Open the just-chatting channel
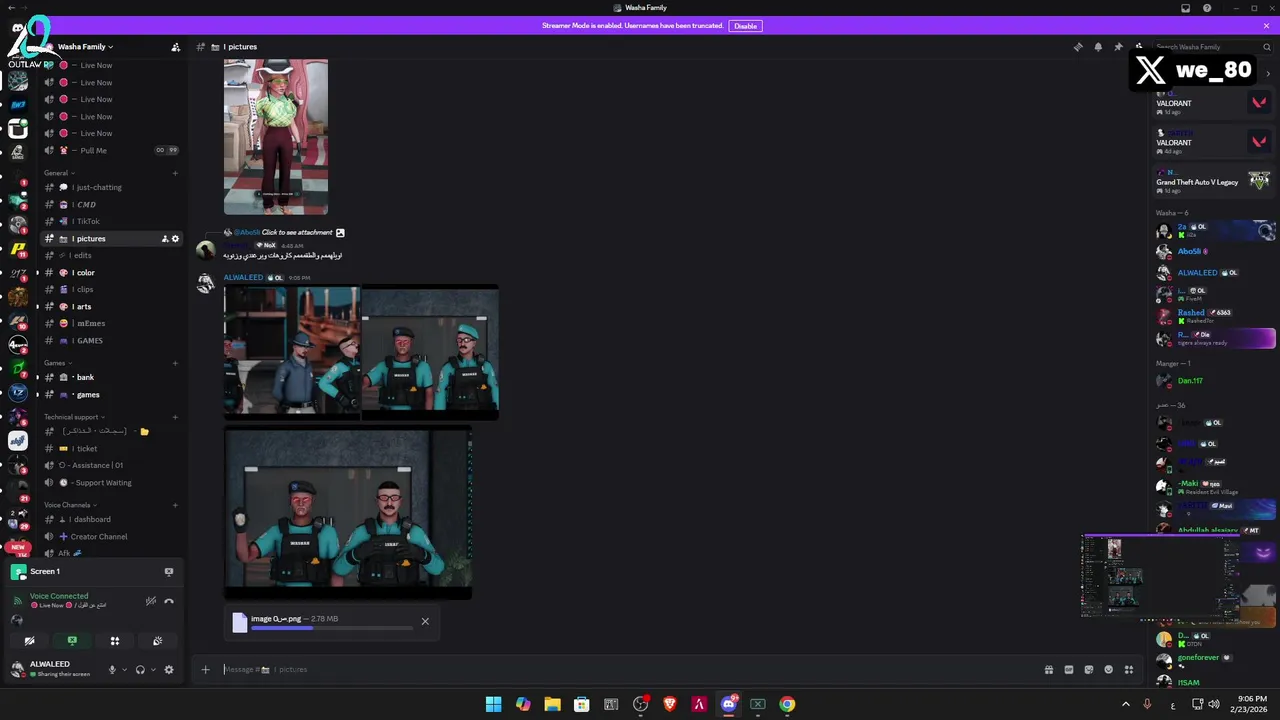The width and height of the screenshot is (1280, 720). [x=111, y=188]
